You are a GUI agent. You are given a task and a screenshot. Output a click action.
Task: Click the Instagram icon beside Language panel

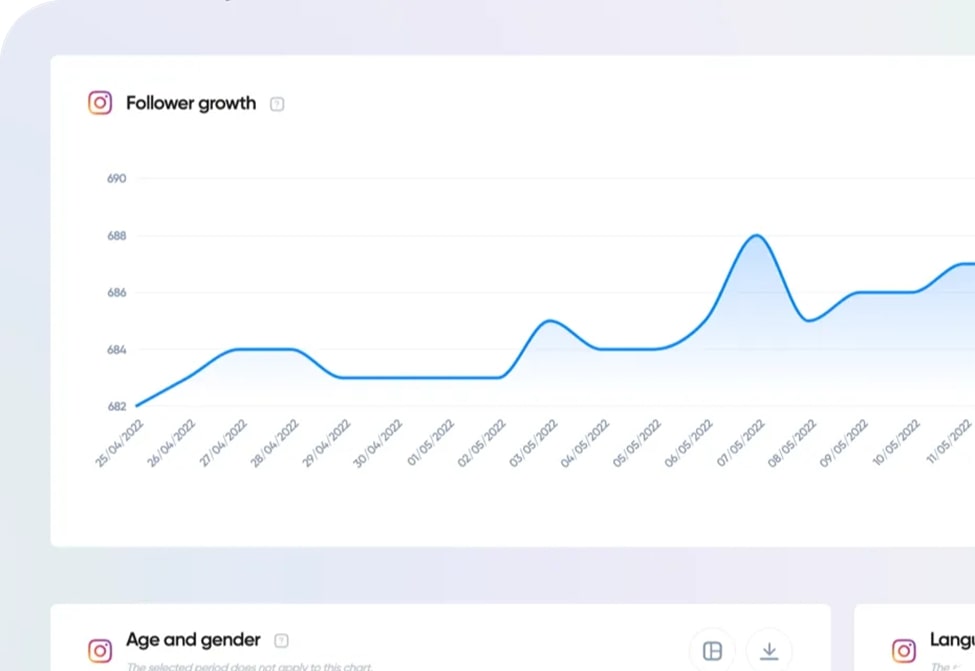coord(903,650)
